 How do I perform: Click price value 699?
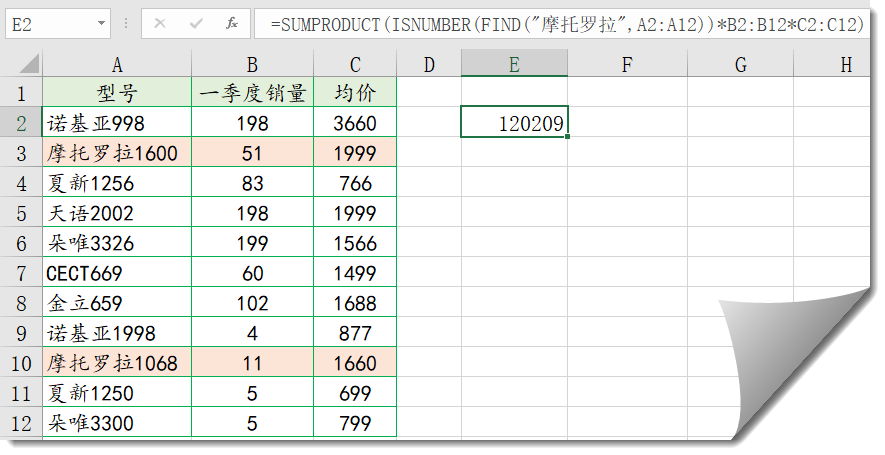point(355,392)
